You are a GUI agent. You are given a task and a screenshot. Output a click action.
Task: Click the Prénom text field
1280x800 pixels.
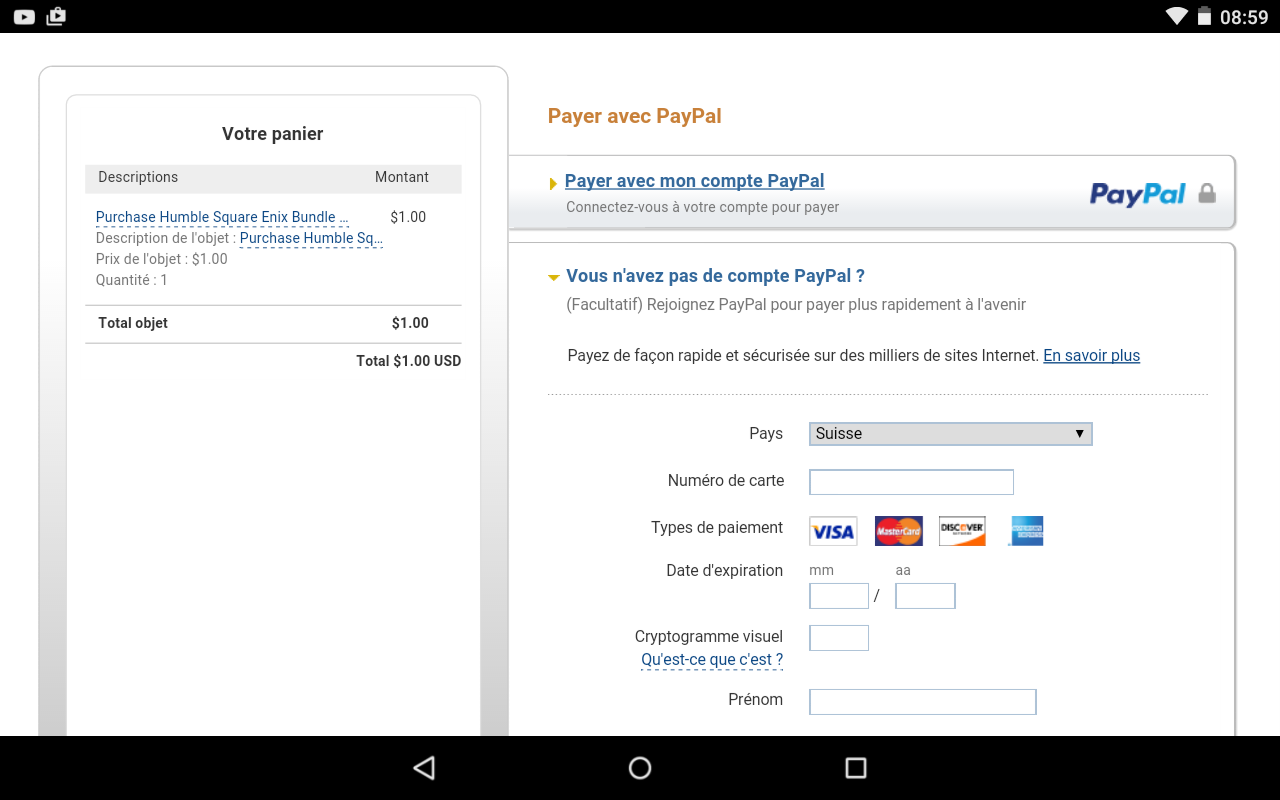pos(922,702)
